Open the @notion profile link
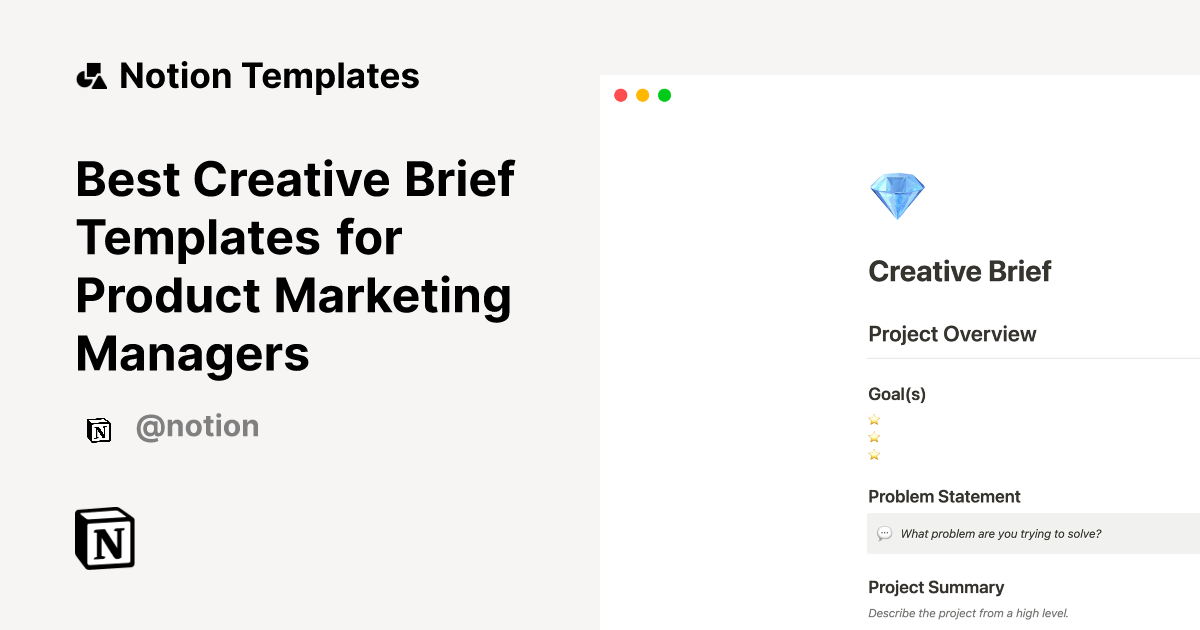Viewport: 1200px width, 630px height. point(197,426)
